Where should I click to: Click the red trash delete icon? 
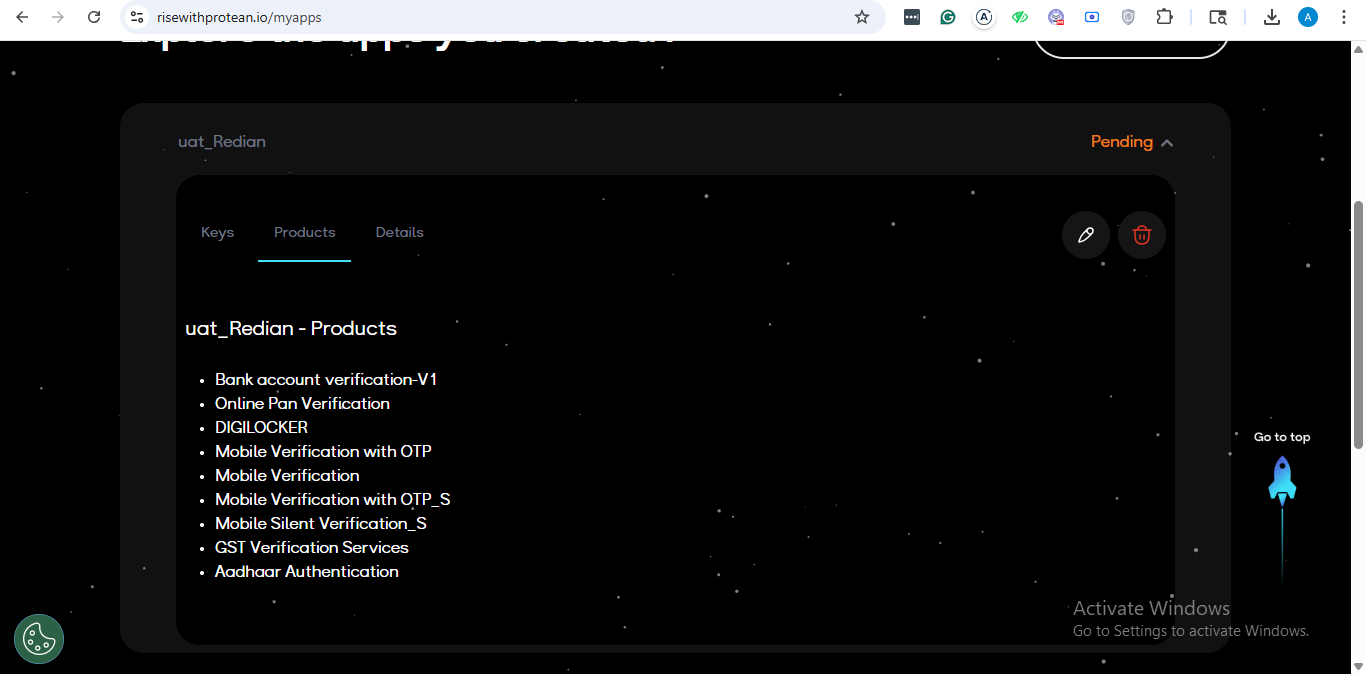click(1141, 235)
